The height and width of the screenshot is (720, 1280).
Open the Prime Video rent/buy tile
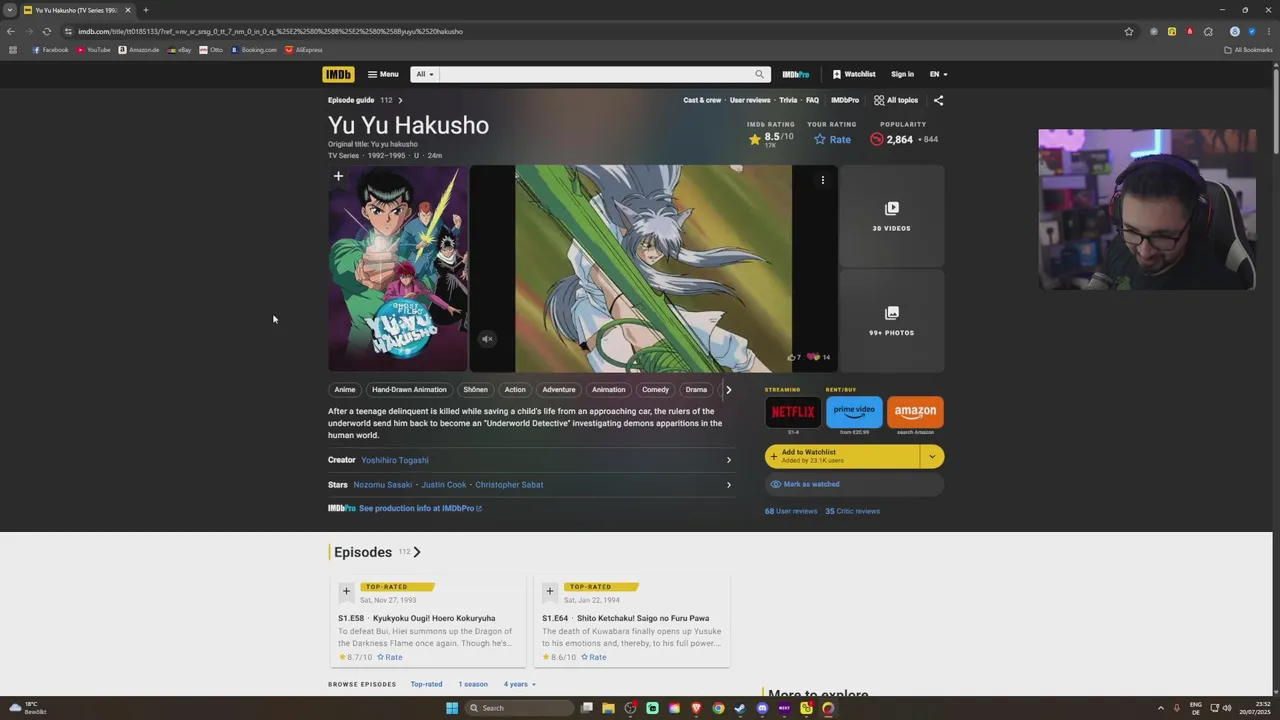point(854,412)
